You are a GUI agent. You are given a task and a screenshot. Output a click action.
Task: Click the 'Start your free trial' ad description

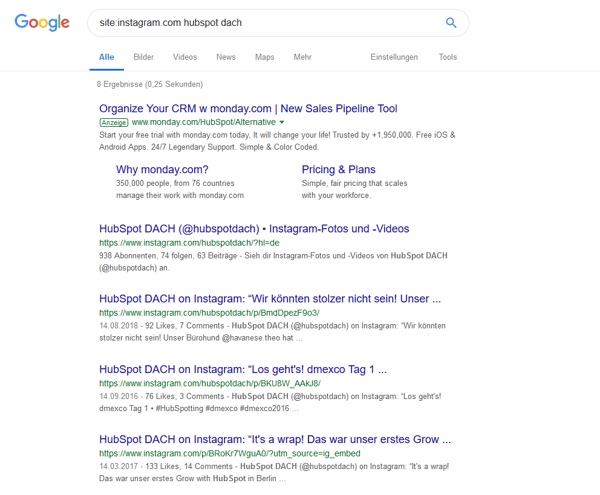[277, 141]
